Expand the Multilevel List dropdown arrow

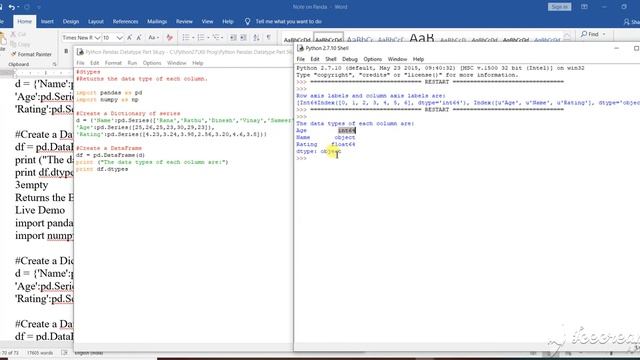[222, 38]
